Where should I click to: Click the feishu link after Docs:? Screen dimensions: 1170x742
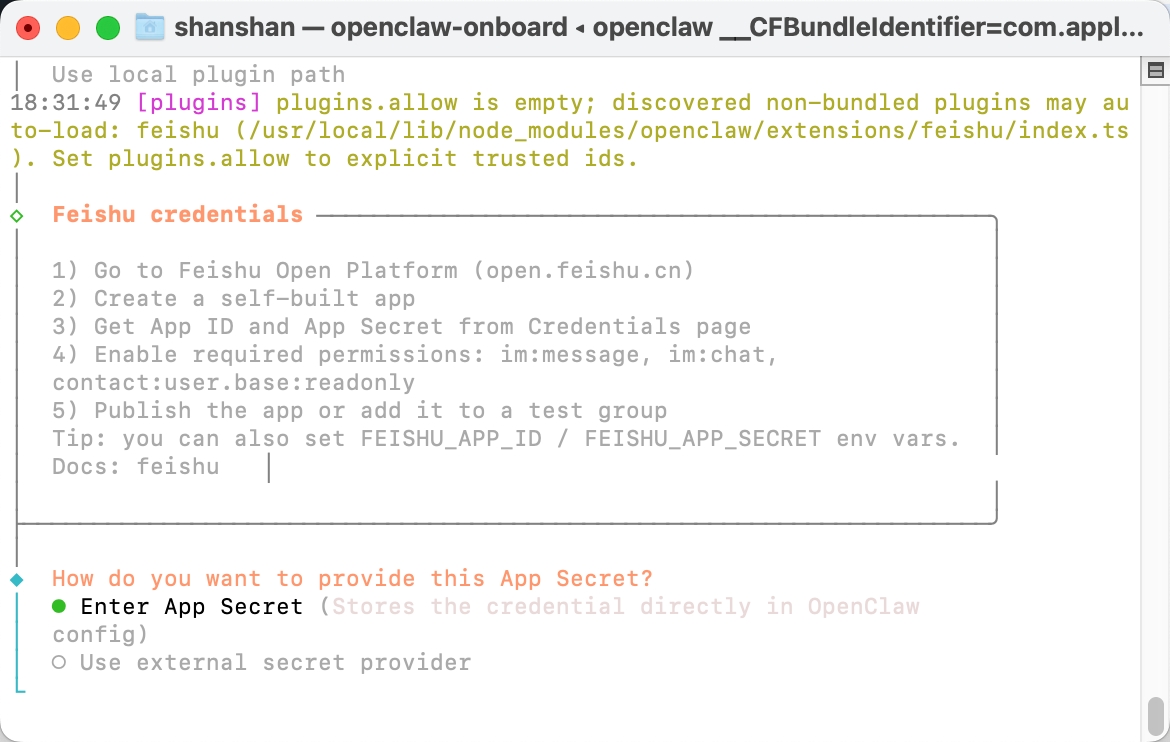click(x=178, y=466)
